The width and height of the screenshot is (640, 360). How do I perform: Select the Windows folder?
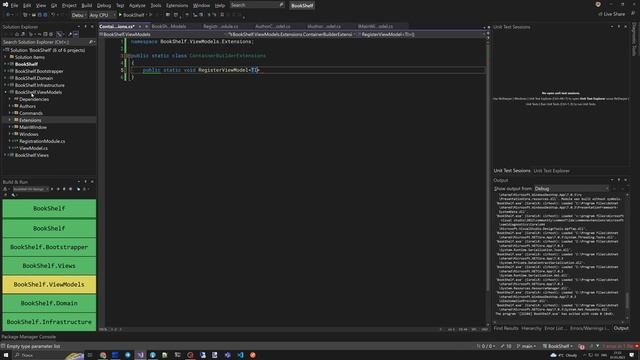[29, 134]
